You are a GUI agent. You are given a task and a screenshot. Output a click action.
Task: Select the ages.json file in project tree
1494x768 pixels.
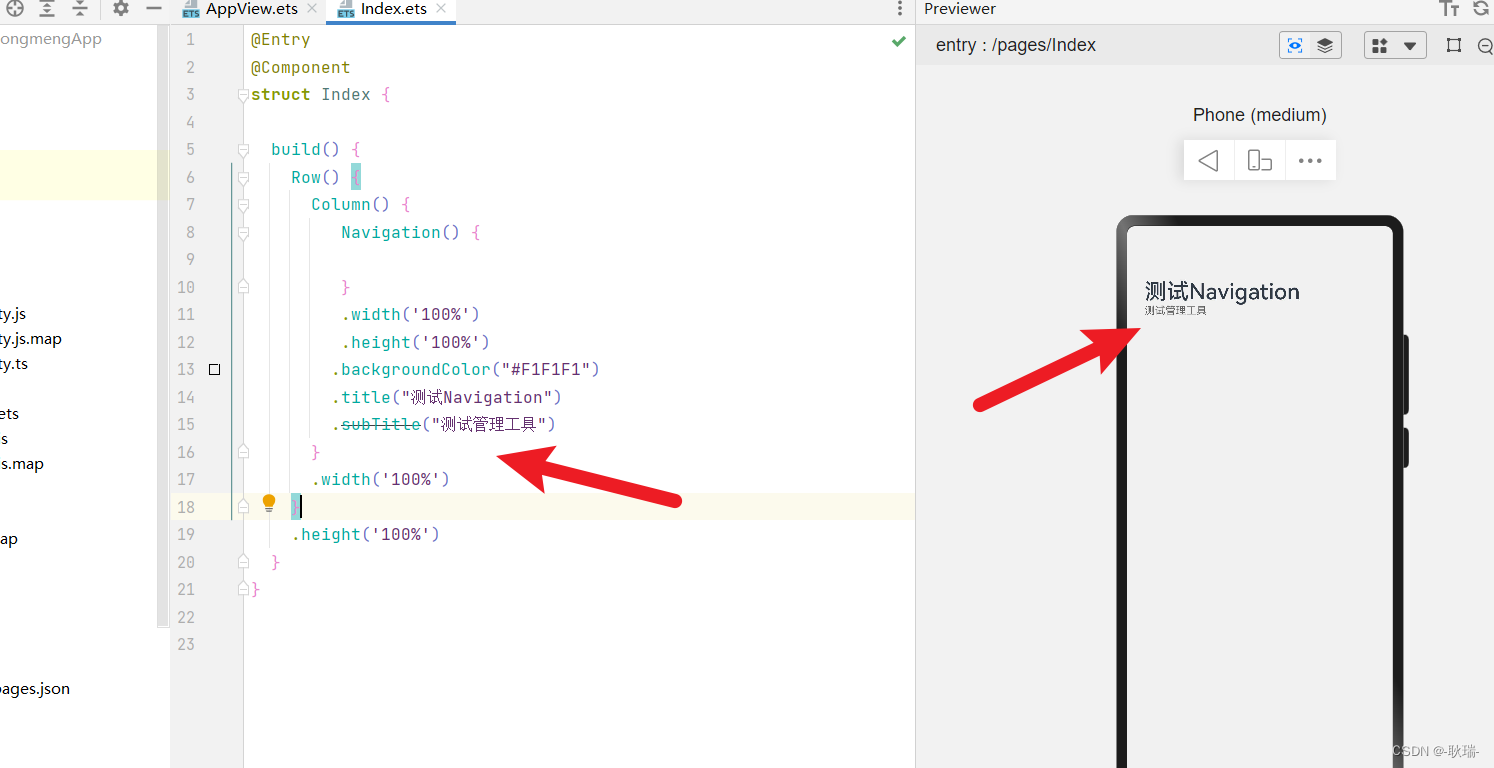point(35,689)
